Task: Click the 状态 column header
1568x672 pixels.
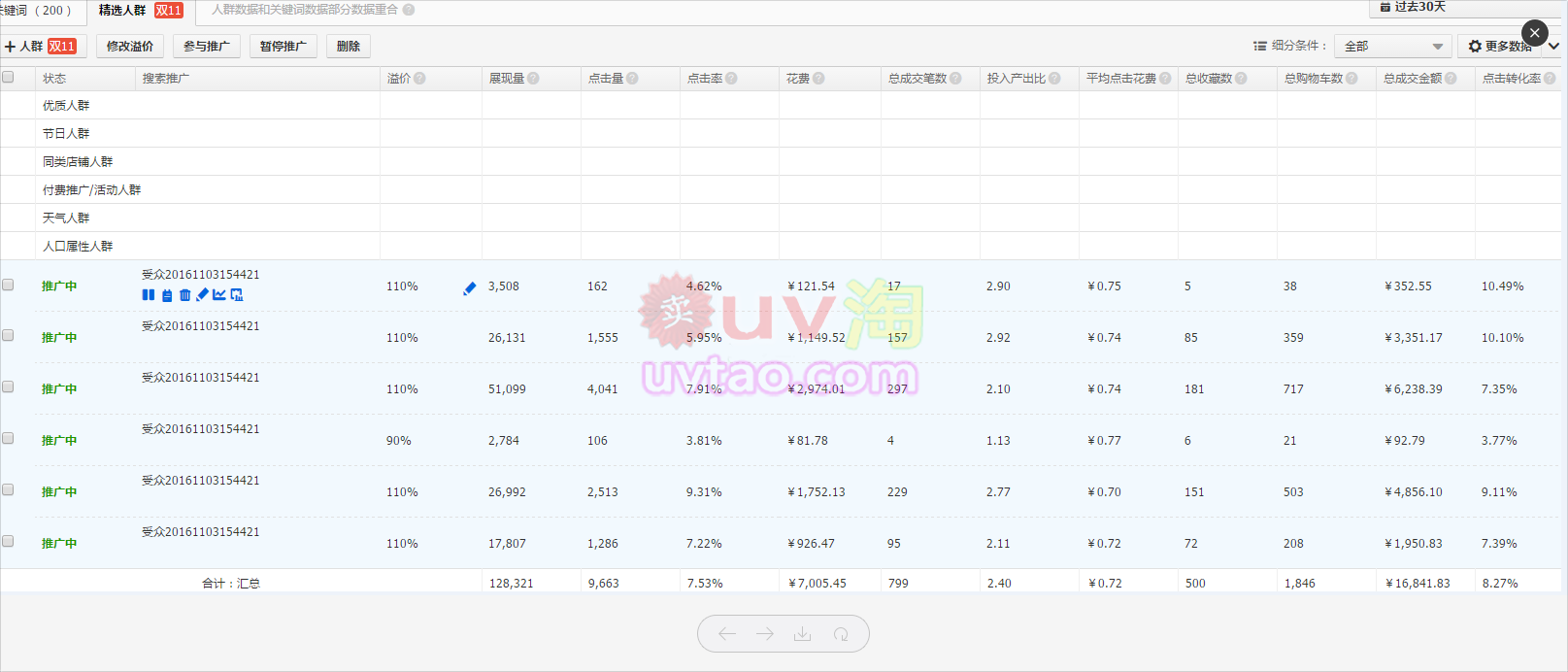Action: 54,79
